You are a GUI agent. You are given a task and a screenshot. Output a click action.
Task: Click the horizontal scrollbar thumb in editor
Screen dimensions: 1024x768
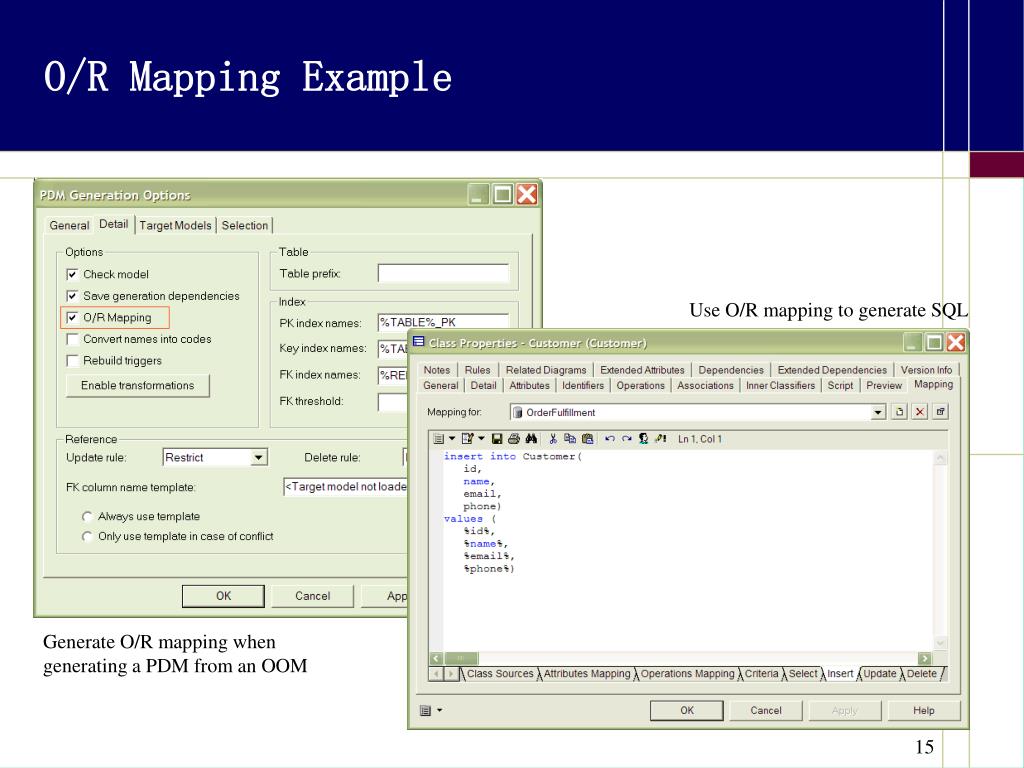460,658
